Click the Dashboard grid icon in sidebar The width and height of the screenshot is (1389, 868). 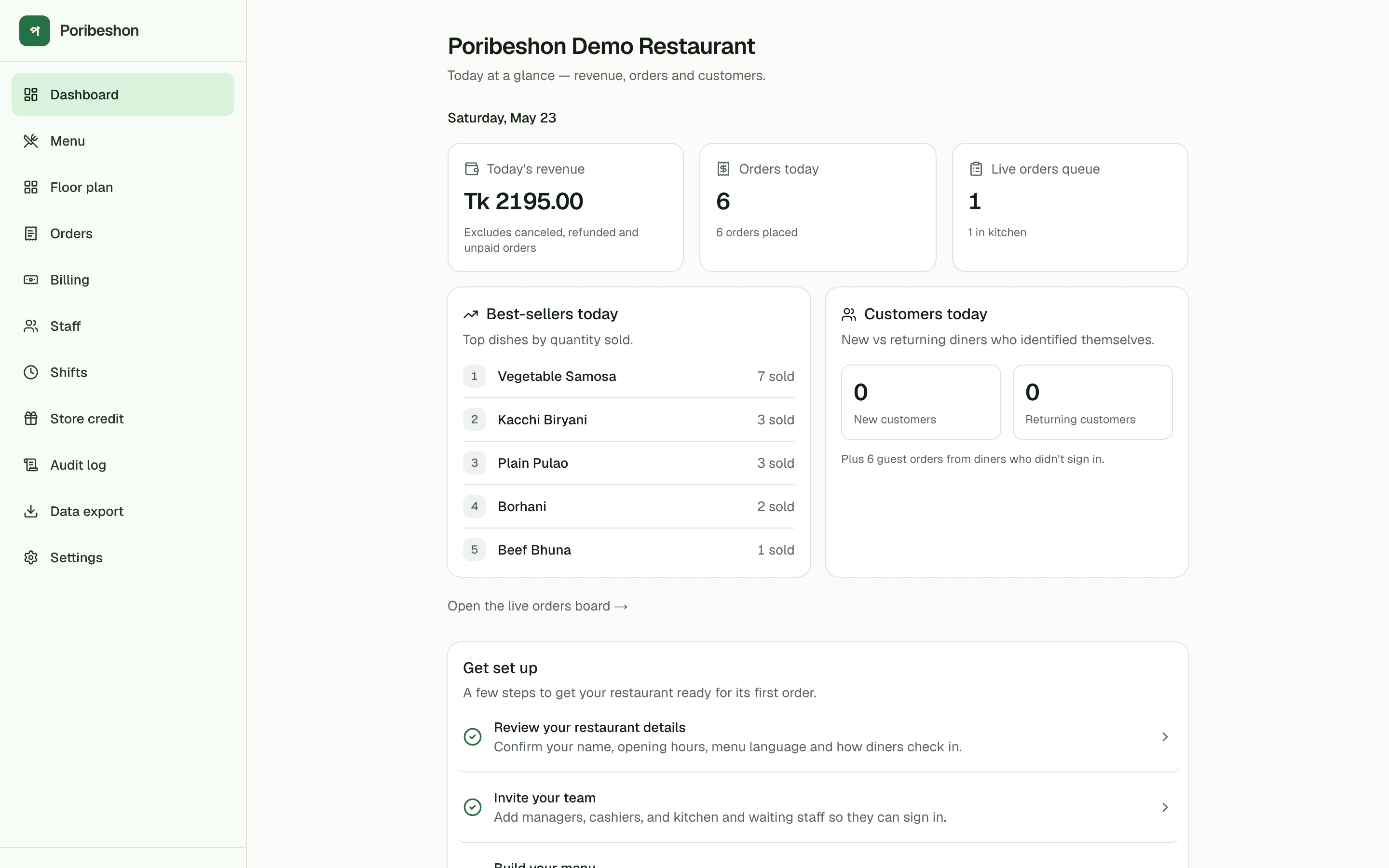pos(31,95)
